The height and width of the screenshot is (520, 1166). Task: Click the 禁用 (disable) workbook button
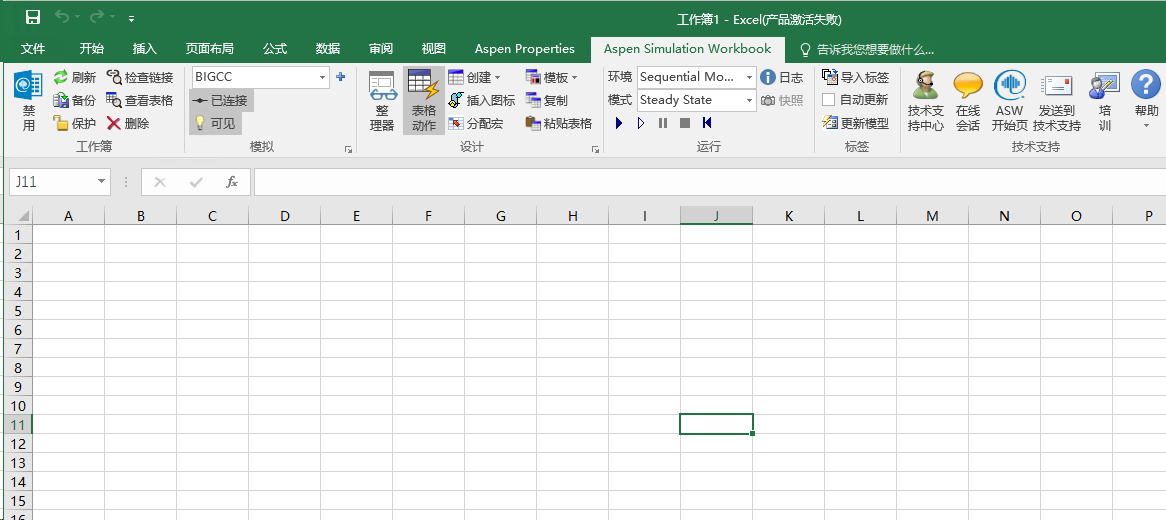28,100
